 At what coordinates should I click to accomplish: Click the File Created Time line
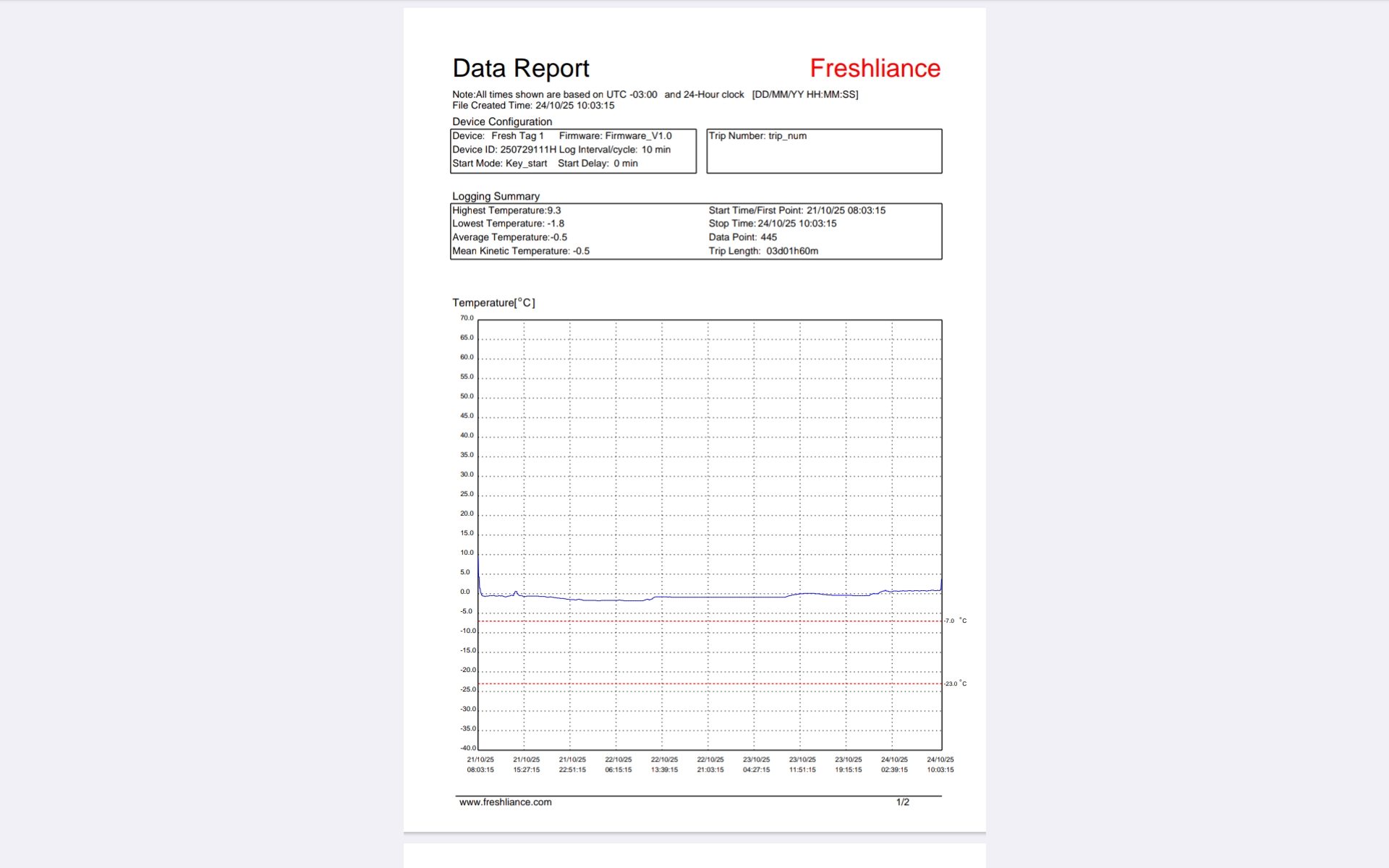(x=533, y=106)
